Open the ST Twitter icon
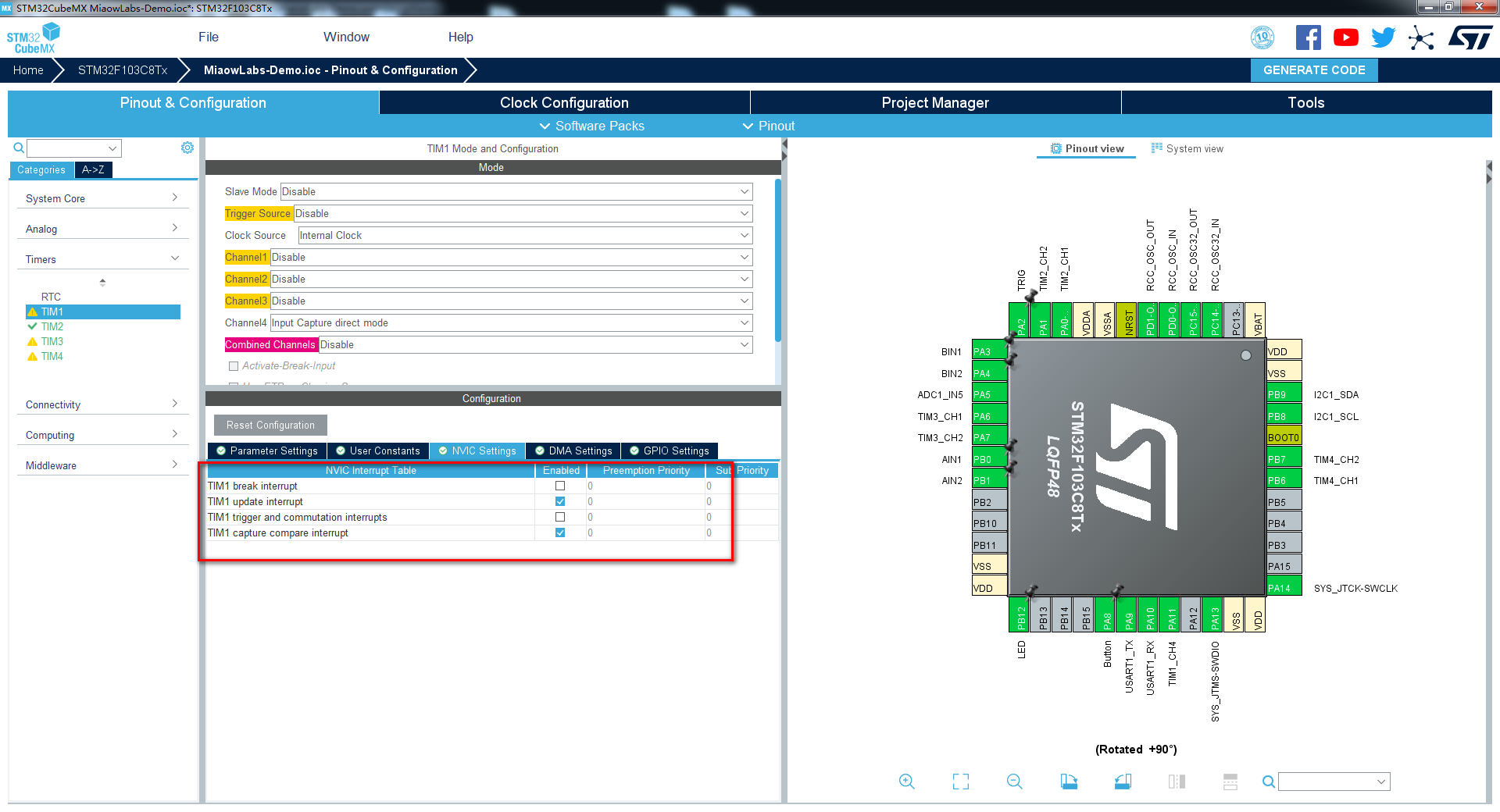The width and height of the screenshot is (1500, 812). pyautogui.click(x=1384, y=37)
